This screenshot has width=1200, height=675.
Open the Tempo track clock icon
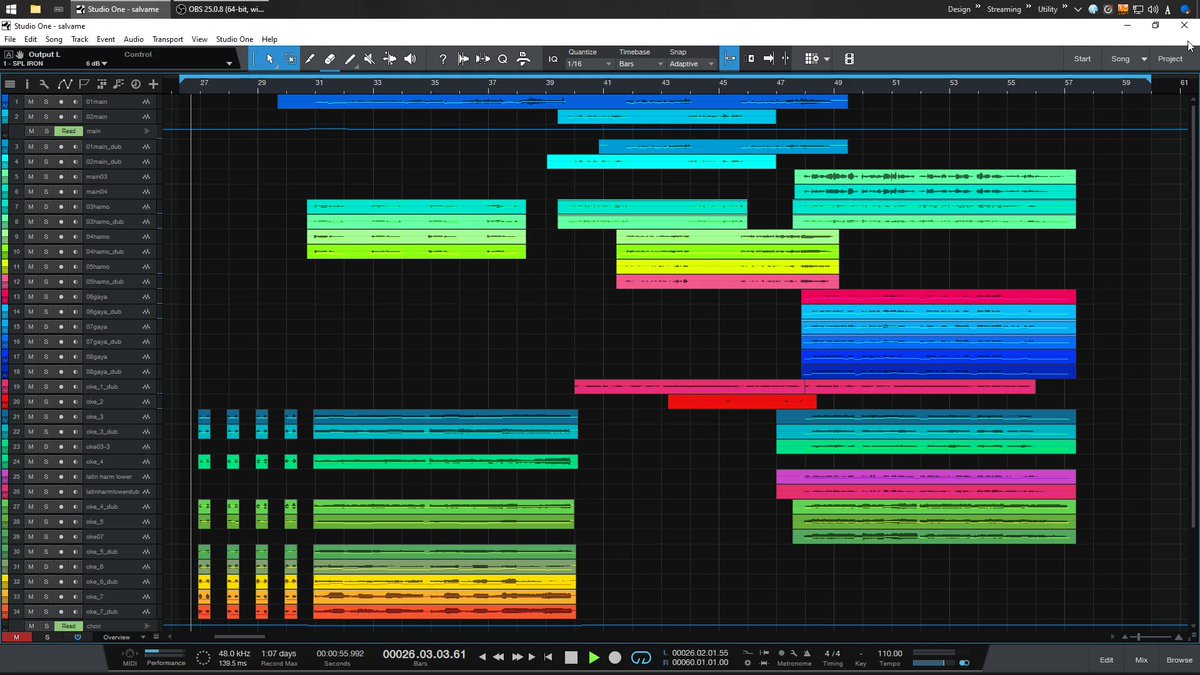coord(135,84)
